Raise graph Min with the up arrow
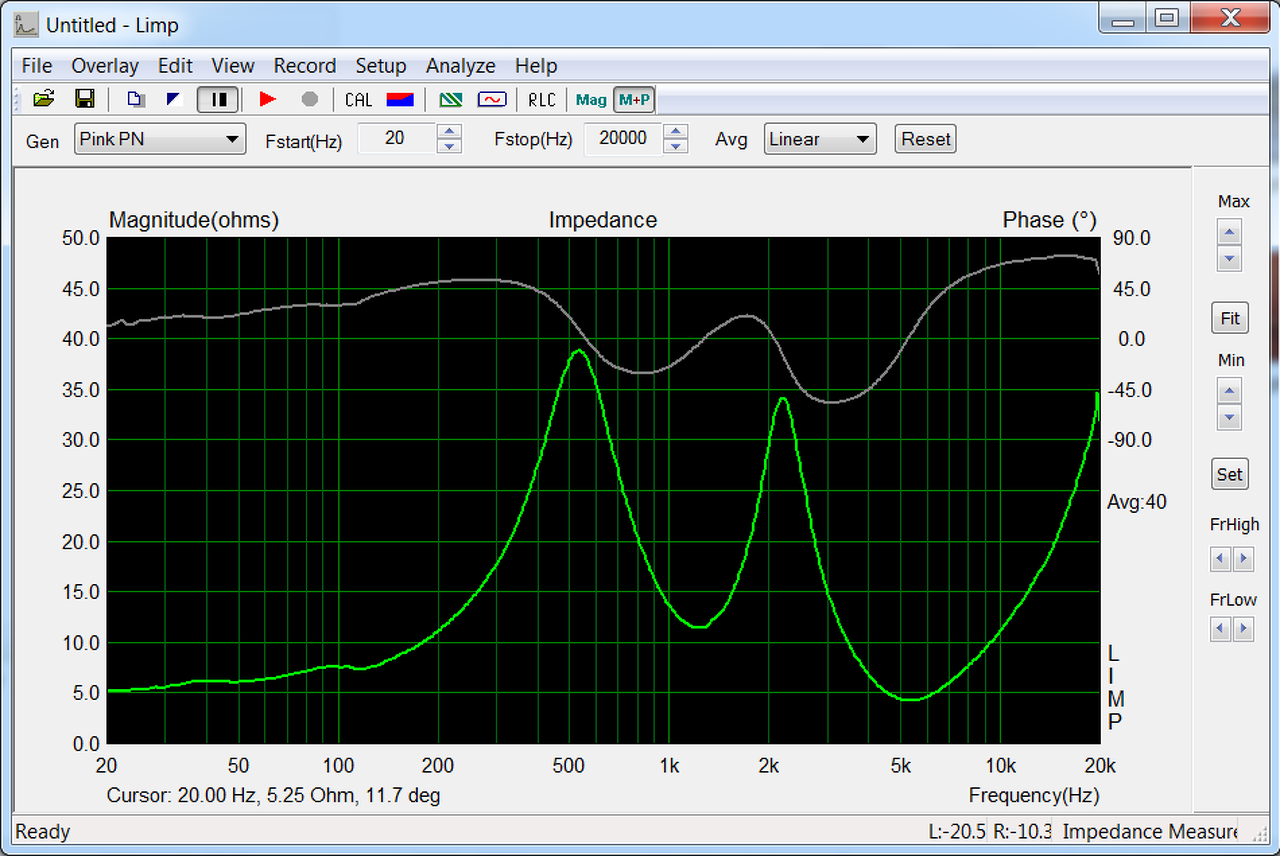The width and height of the screenshot is (1280, 856). coord(1230,391)
